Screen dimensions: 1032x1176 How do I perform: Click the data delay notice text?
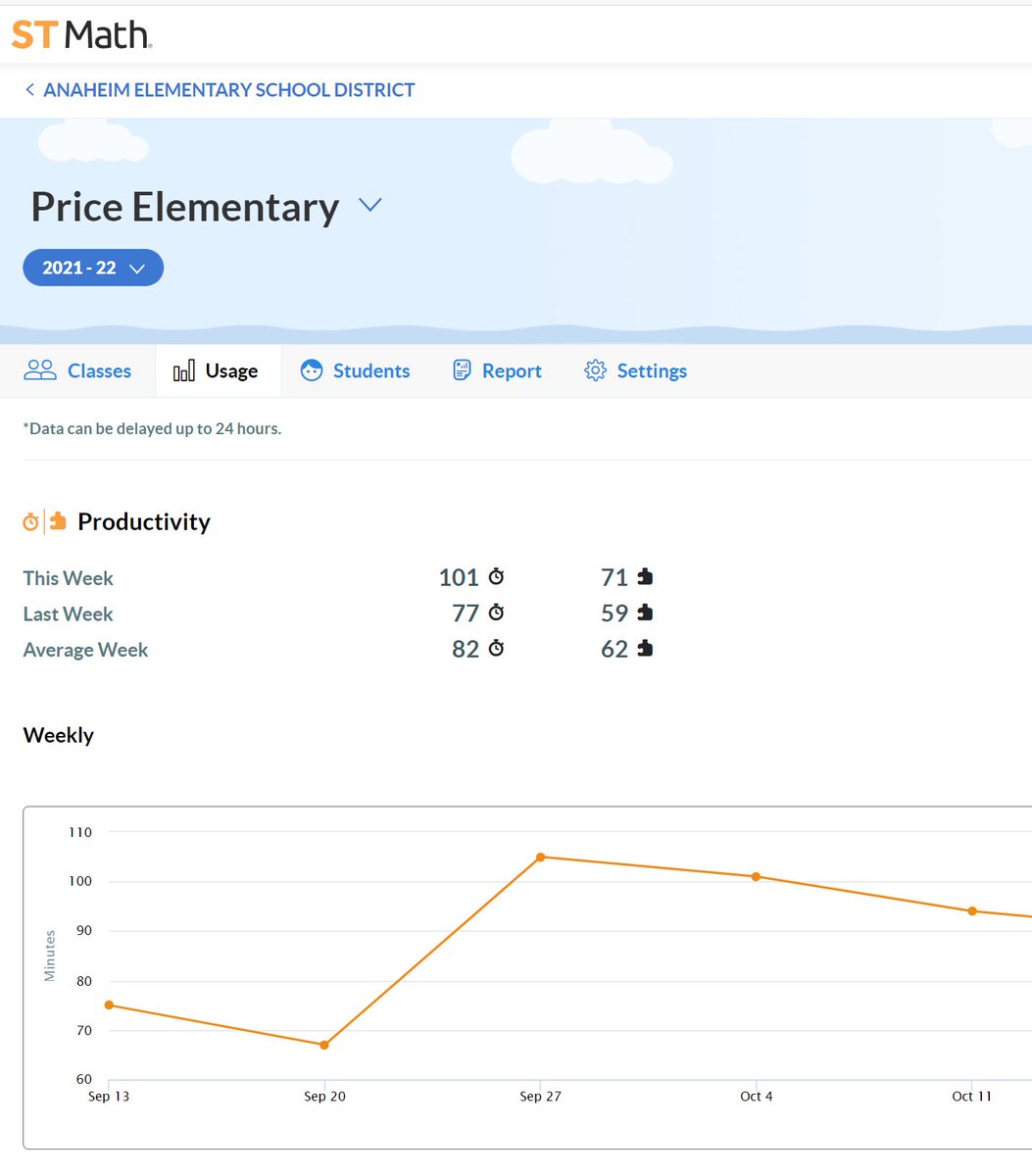coord(152,428)
